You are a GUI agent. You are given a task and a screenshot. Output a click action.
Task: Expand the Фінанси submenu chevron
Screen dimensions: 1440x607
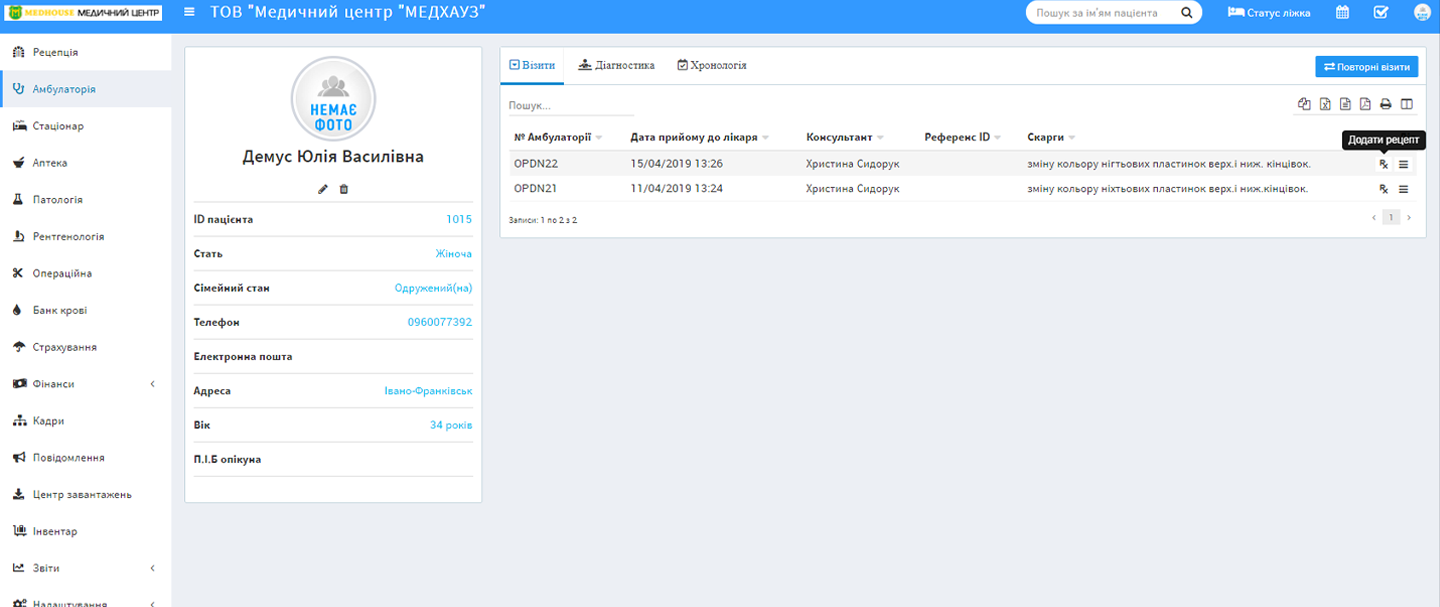[153, 384]
